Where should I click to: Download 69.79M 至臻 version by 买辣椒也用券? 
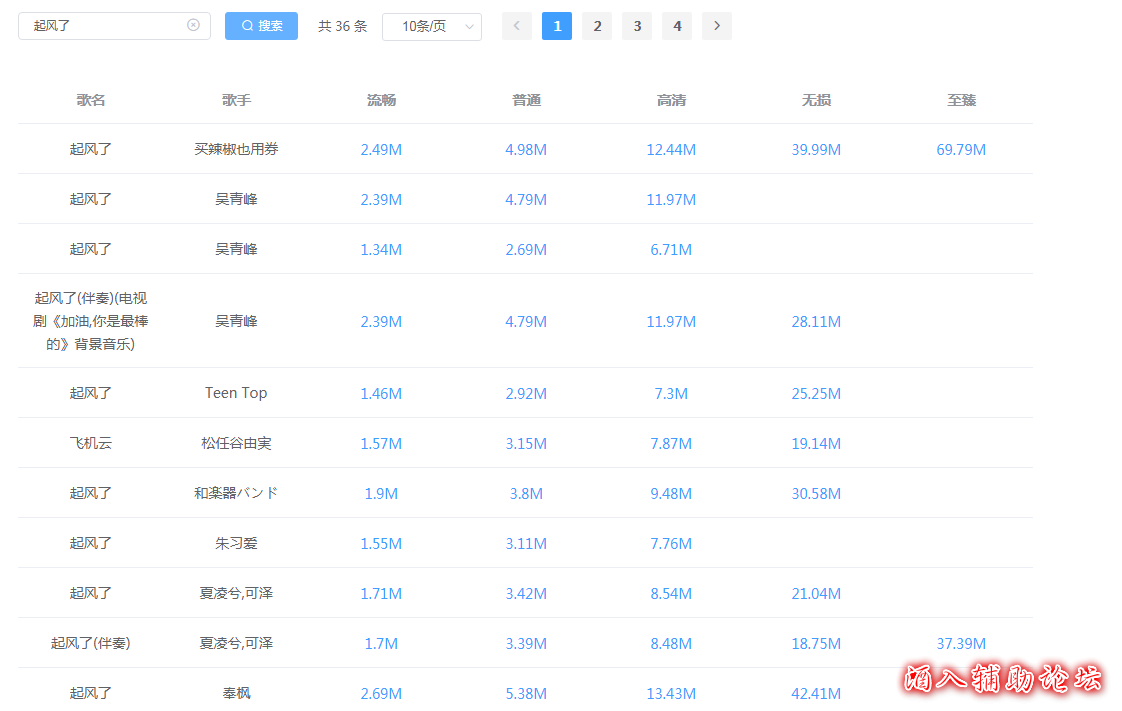[x=961, y=150]
